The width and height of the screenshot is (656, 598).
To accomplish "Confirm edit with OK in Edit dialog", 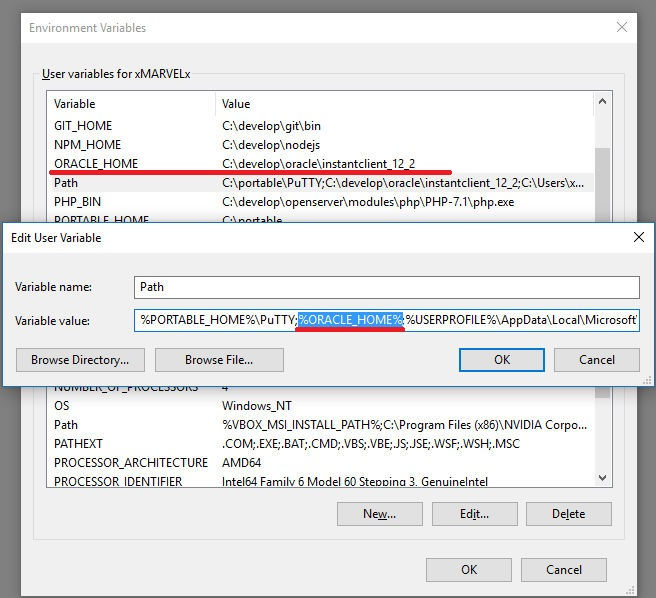I will (501, 360).
